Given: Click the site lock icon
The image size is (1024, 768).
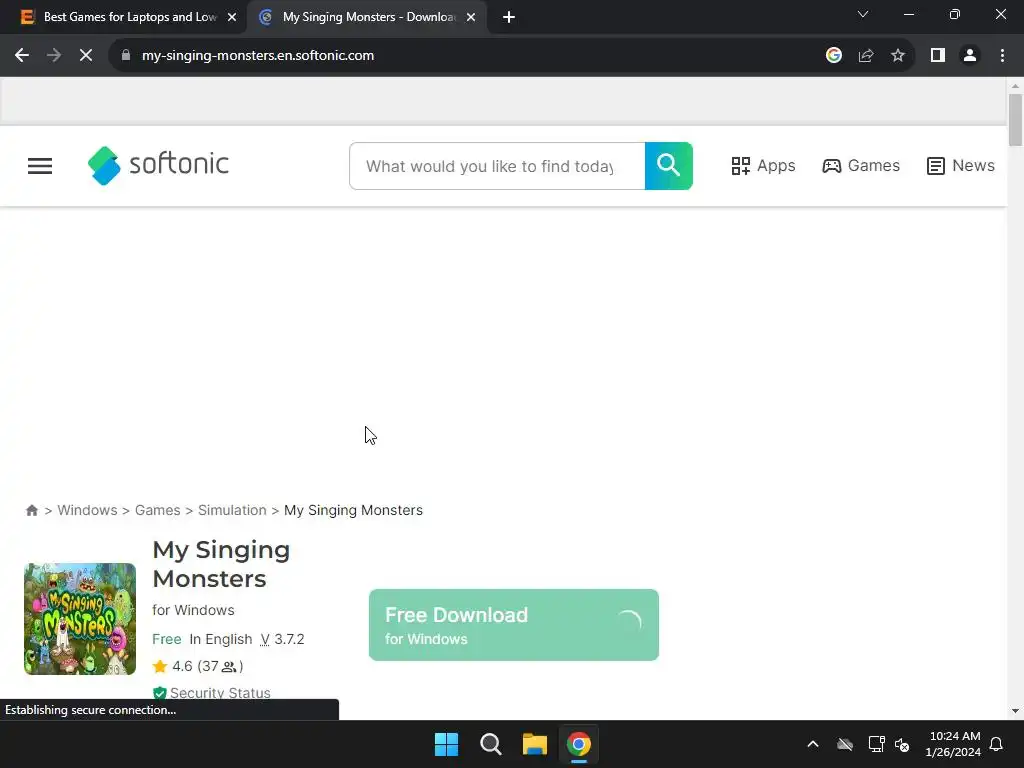Looking at the screenshot, I should click(x=126, y=56).
